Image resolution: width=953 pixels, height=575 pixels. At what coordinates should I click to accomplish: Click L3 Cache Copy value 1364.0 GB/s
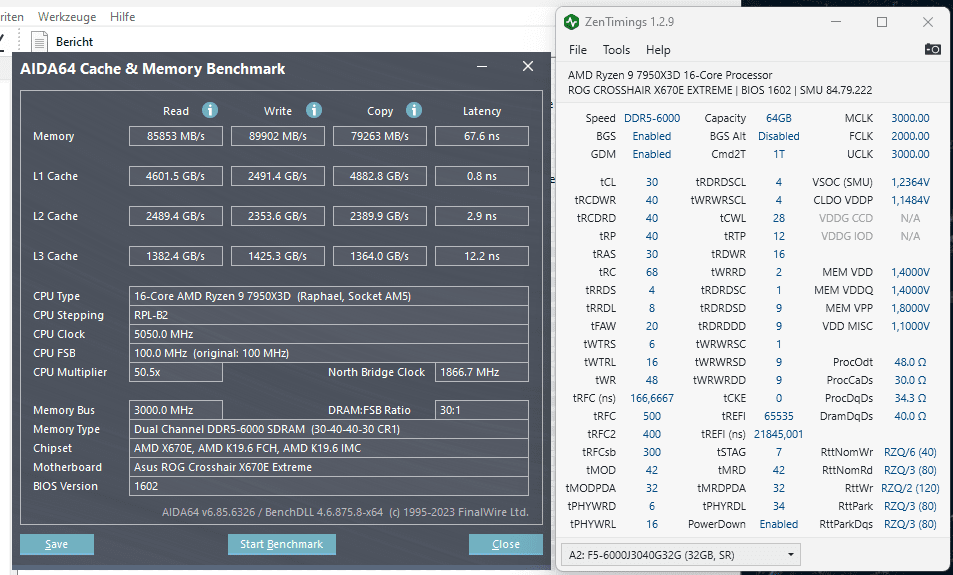pos(380,257)
